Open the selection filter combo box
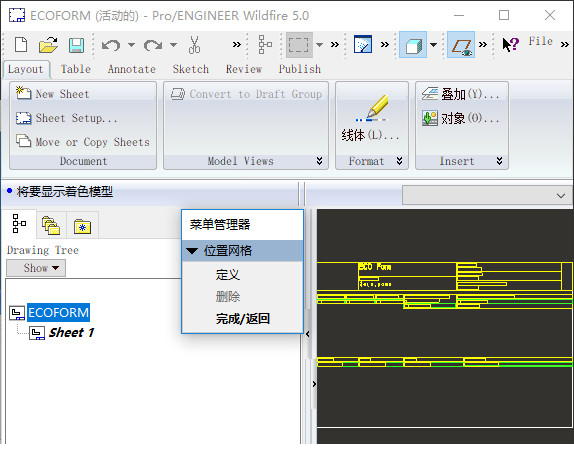Image resolution: width=574 pixels, height=461 pixels. (487, 195)
